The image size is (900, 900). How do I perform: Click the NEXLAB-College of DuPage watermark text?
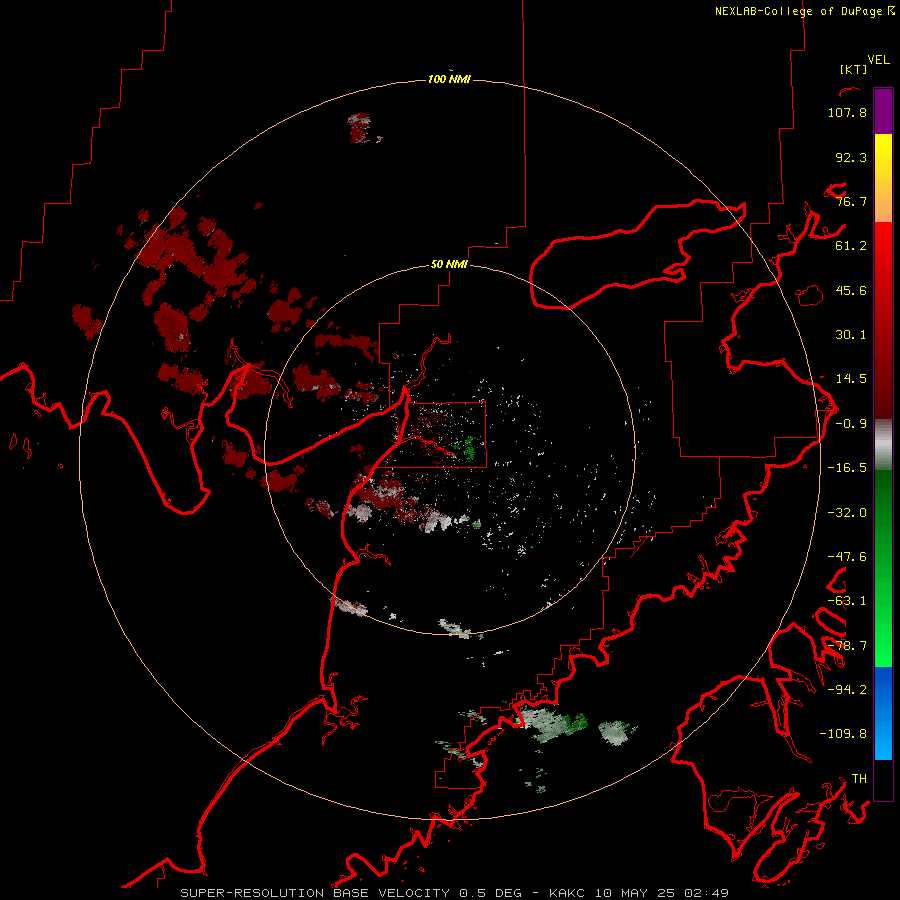[804, 11]
